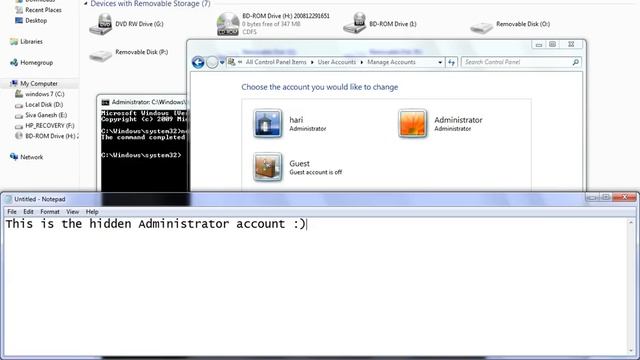The height and width of the screenshot is (360, 640).
Task: Minimize the Control Panel window
Action: point(539,44)
